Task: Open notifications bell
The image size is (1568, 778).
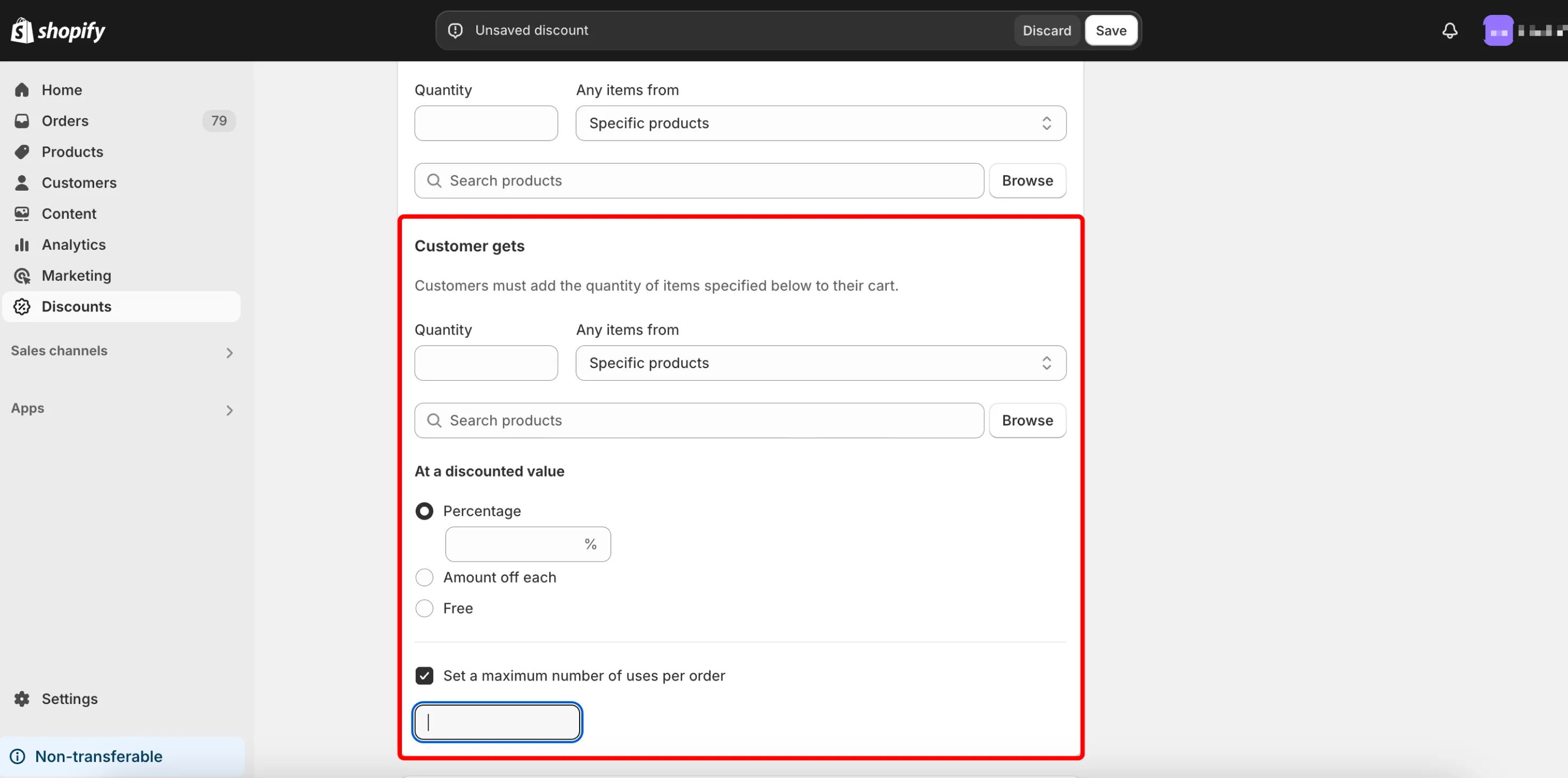Action: tap(1449, 30)
